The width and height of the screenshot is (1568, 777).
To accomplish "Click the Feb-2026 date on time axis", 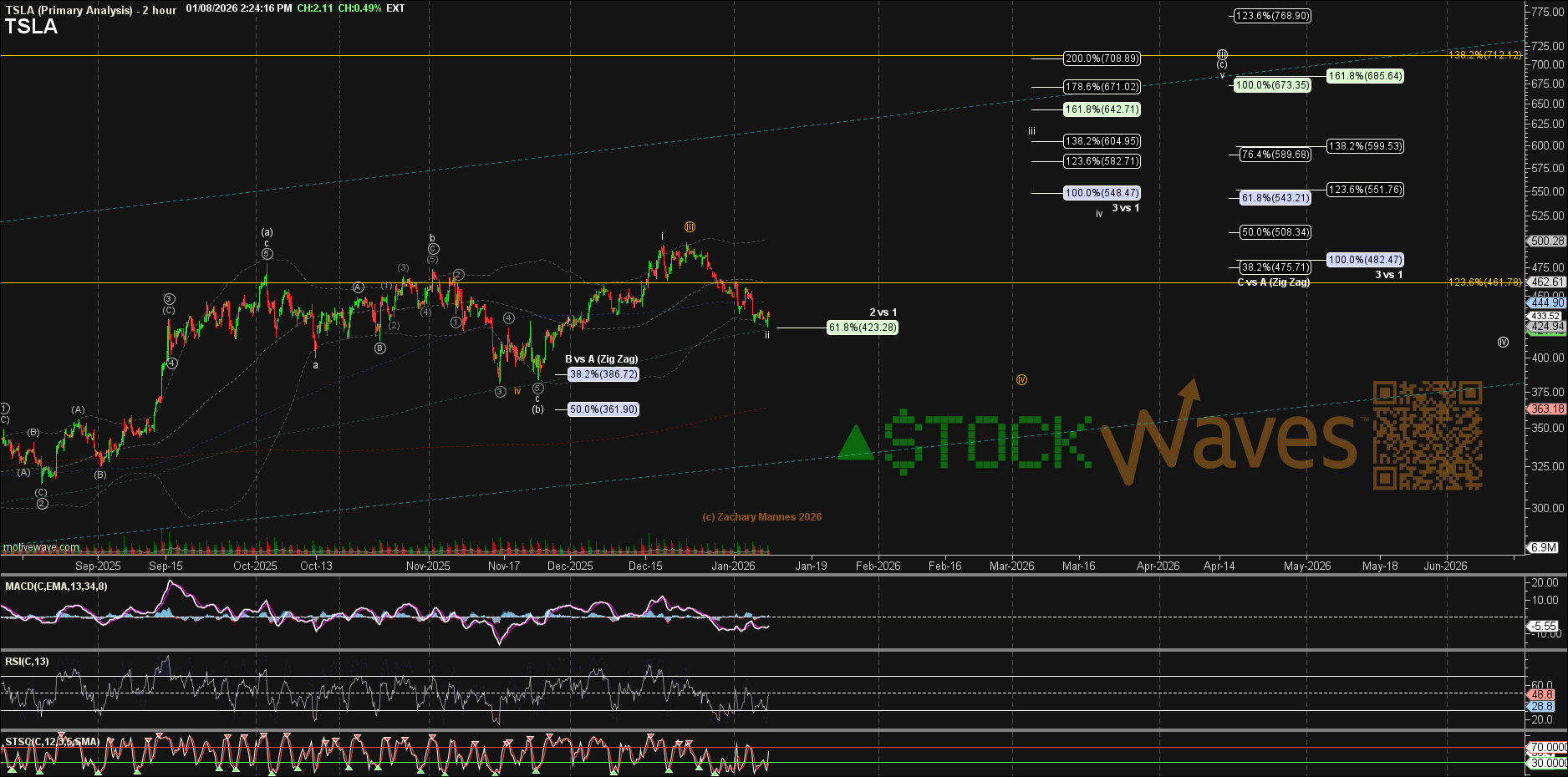I will 878,566.
